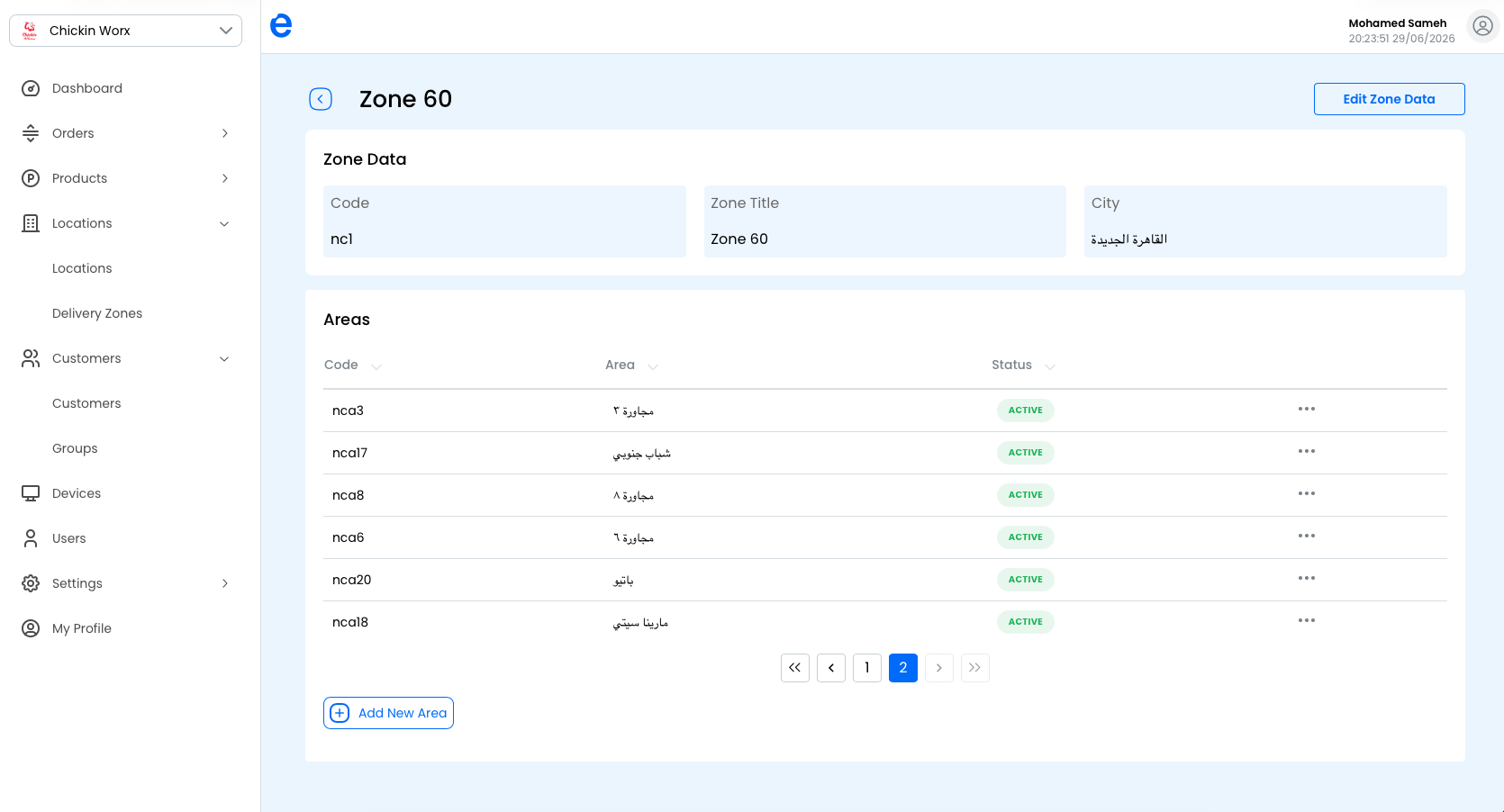The height and width of the screenshot is (812, 1504).
Task: Select page 2 pagination button
Action: 903,668
